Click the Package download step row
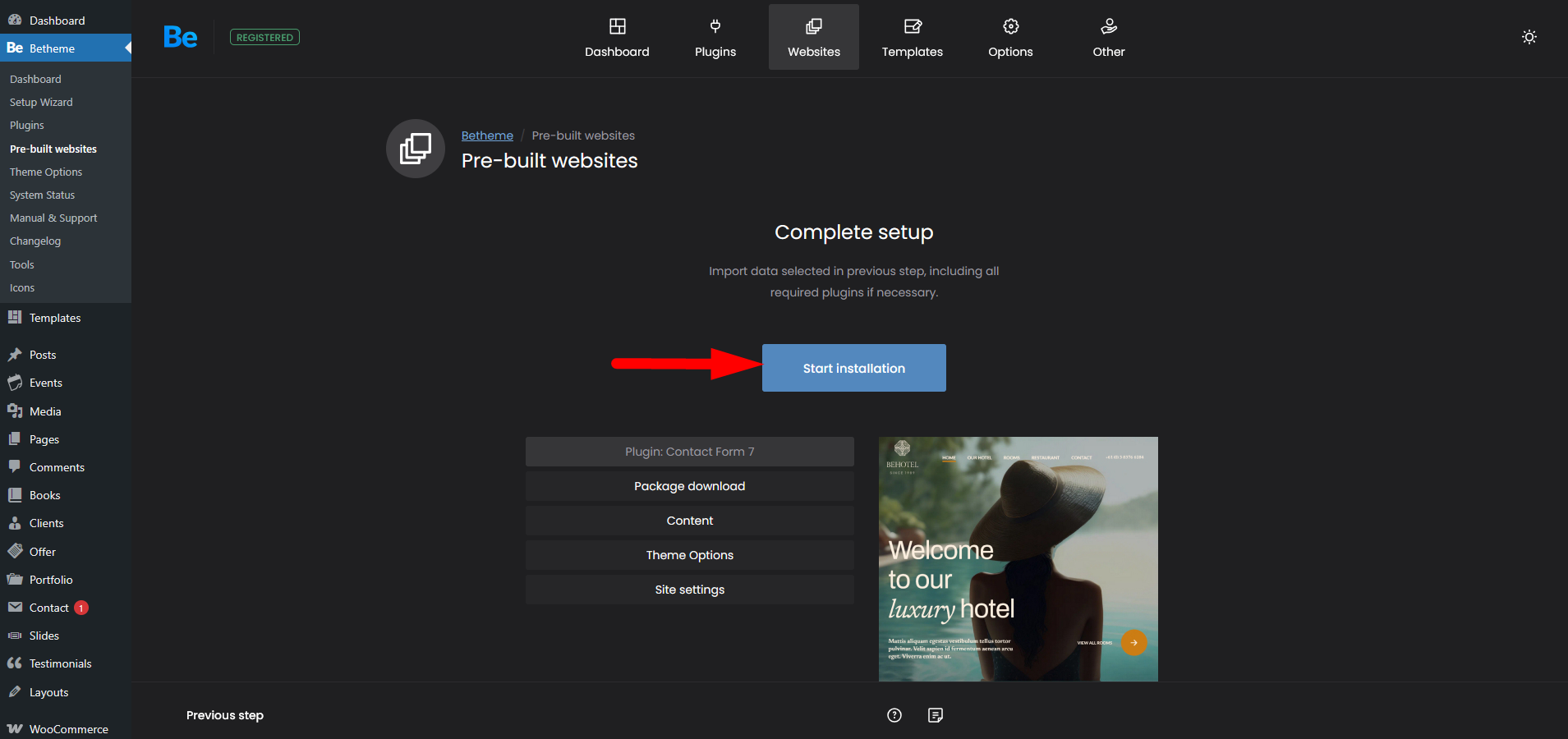This screenshot has height=739, width=1568. [689, 486]
